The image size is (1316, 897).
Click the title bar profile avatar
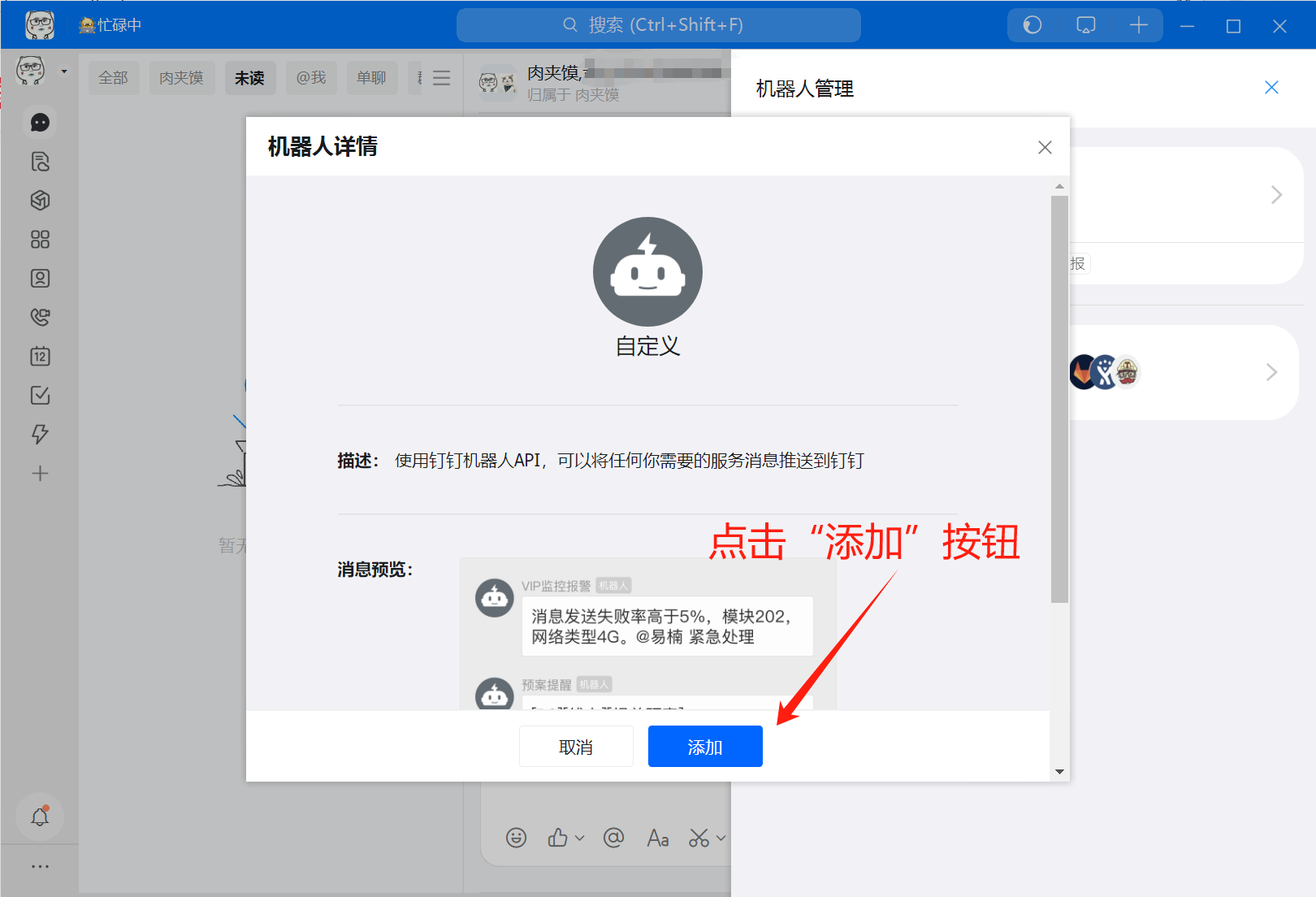tap(39, 25)
